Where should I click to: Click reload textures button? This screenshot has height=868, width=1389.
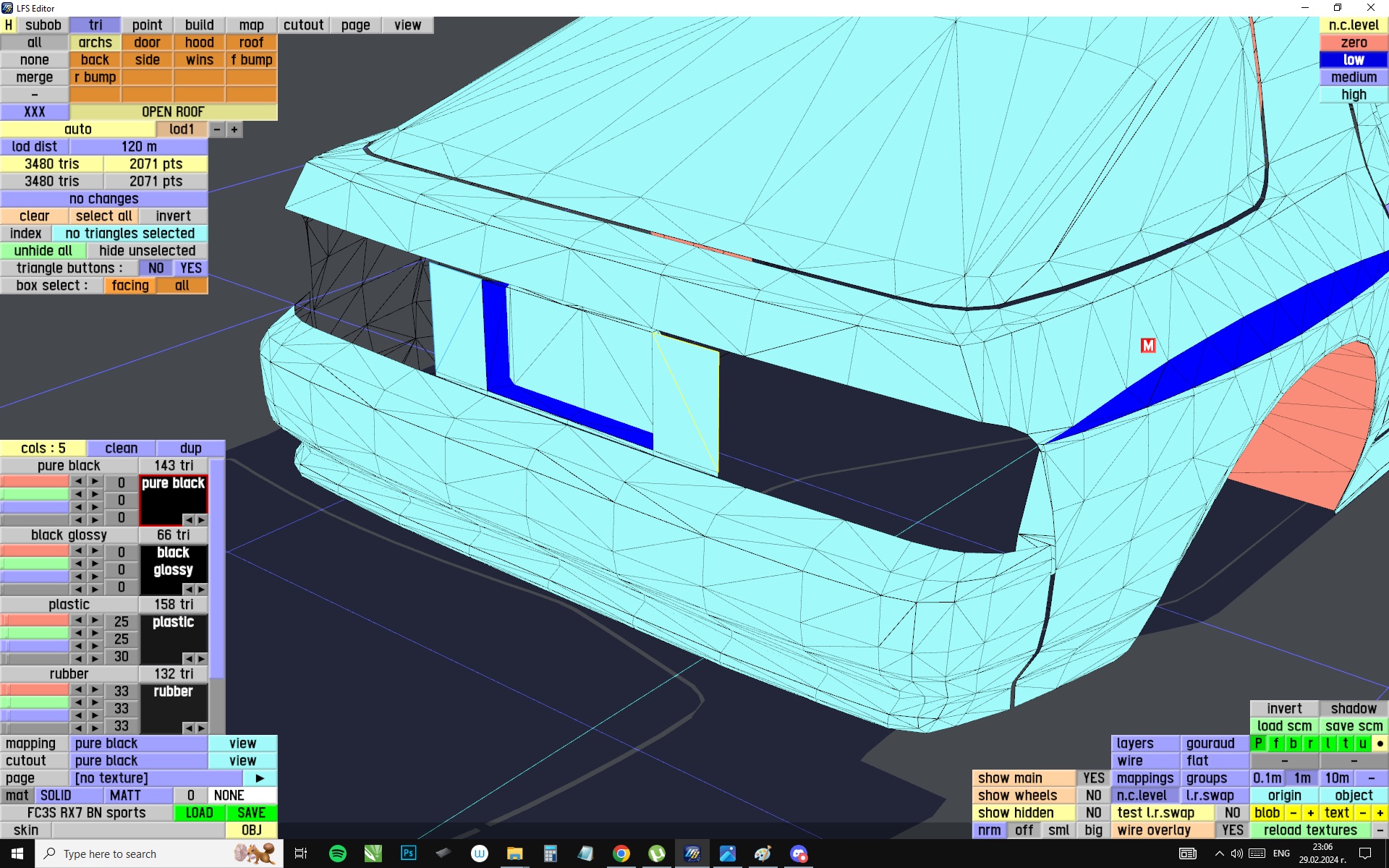(x=1309, y=830)
